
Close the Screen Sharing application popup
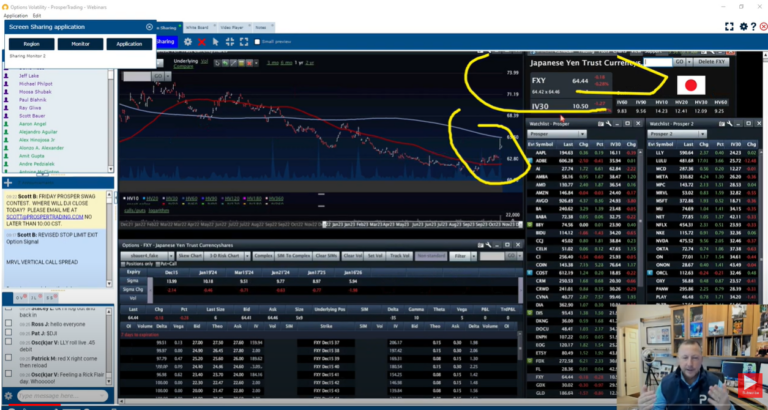tap(149, 27)
